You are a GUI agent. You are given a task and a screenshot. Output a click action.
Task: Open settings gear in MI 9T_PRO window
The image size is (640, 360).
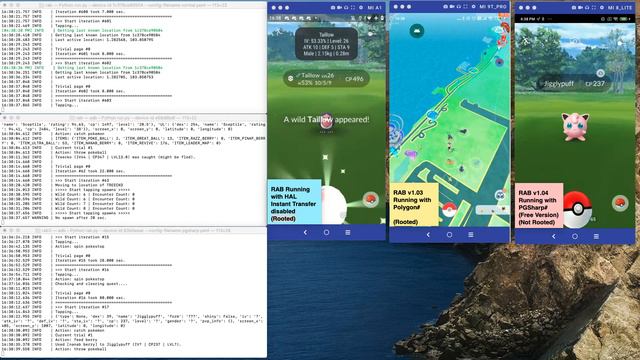[473, 7]
